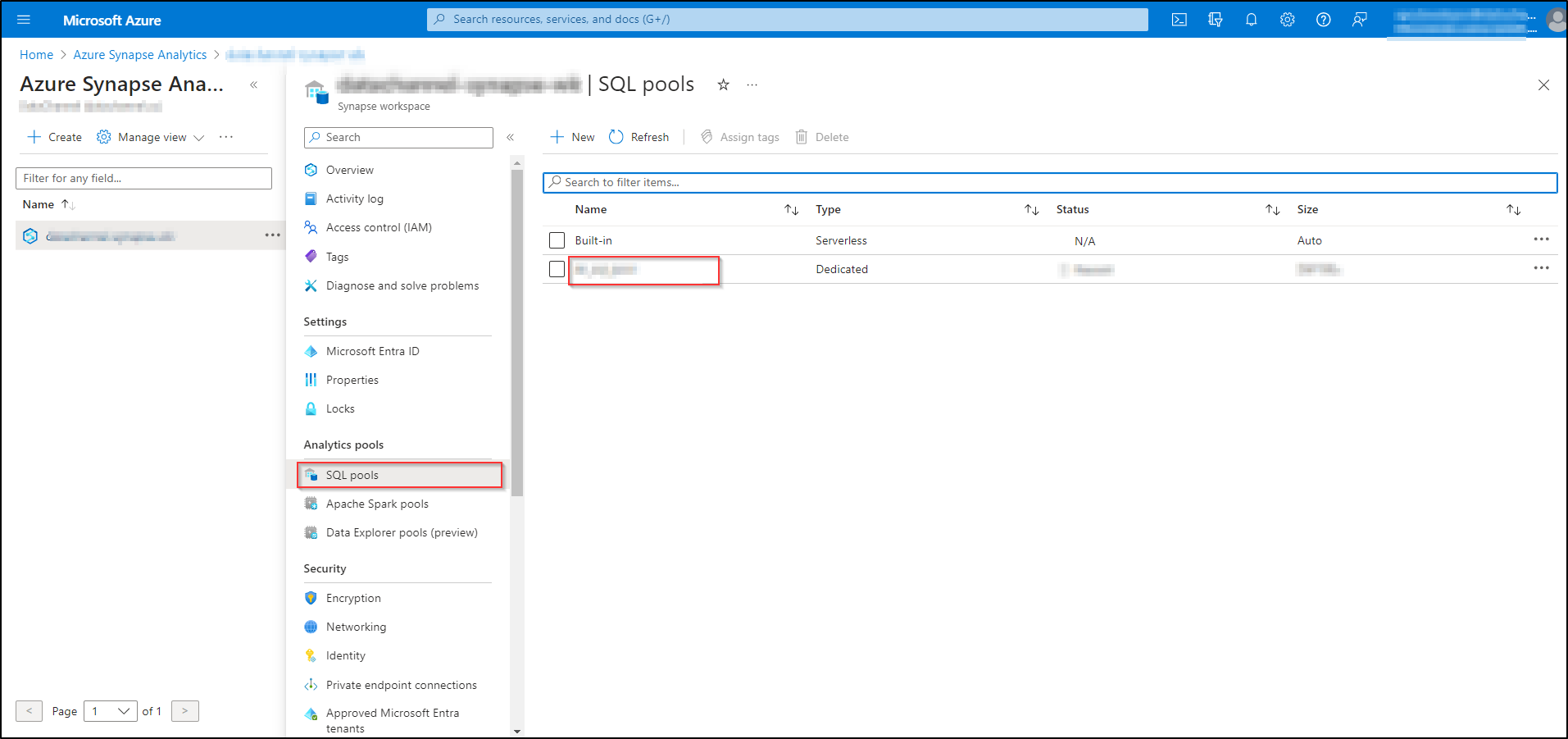Click Assign tags in the toolbar

tap(740, 137)
